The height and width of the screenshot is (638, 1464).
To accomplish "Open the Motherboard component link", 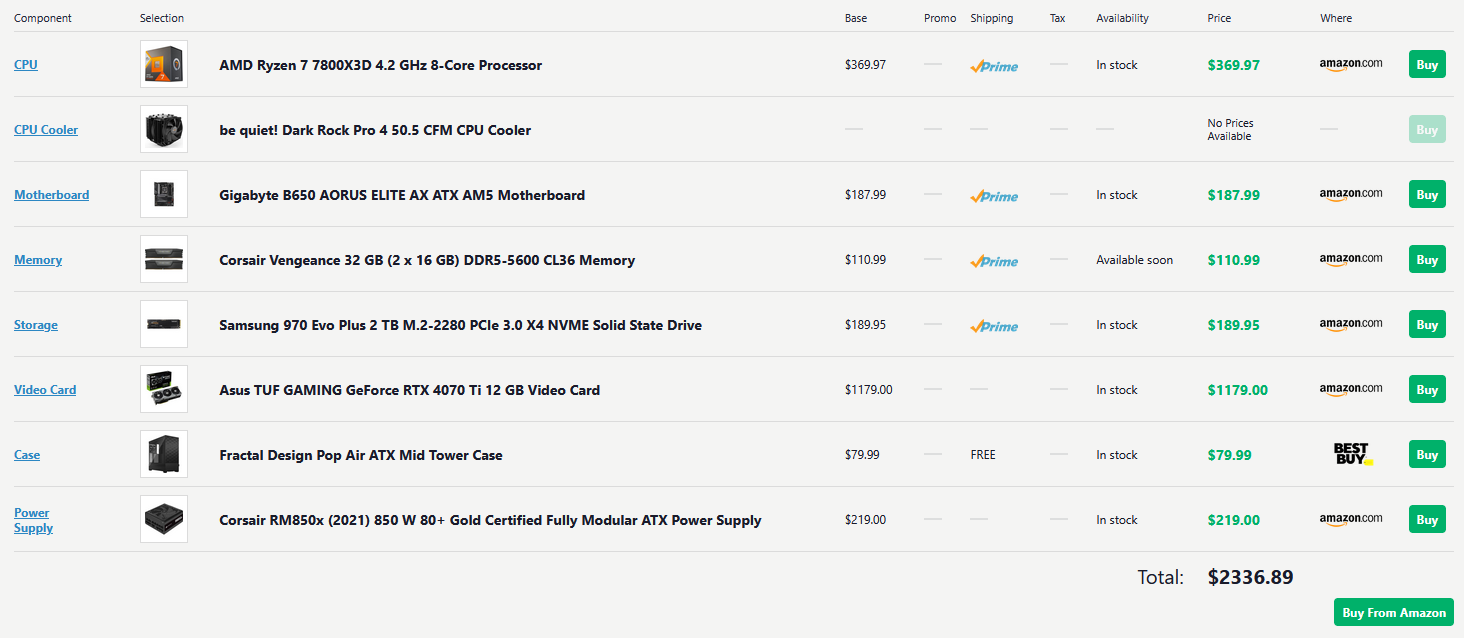I will point(52,195).
